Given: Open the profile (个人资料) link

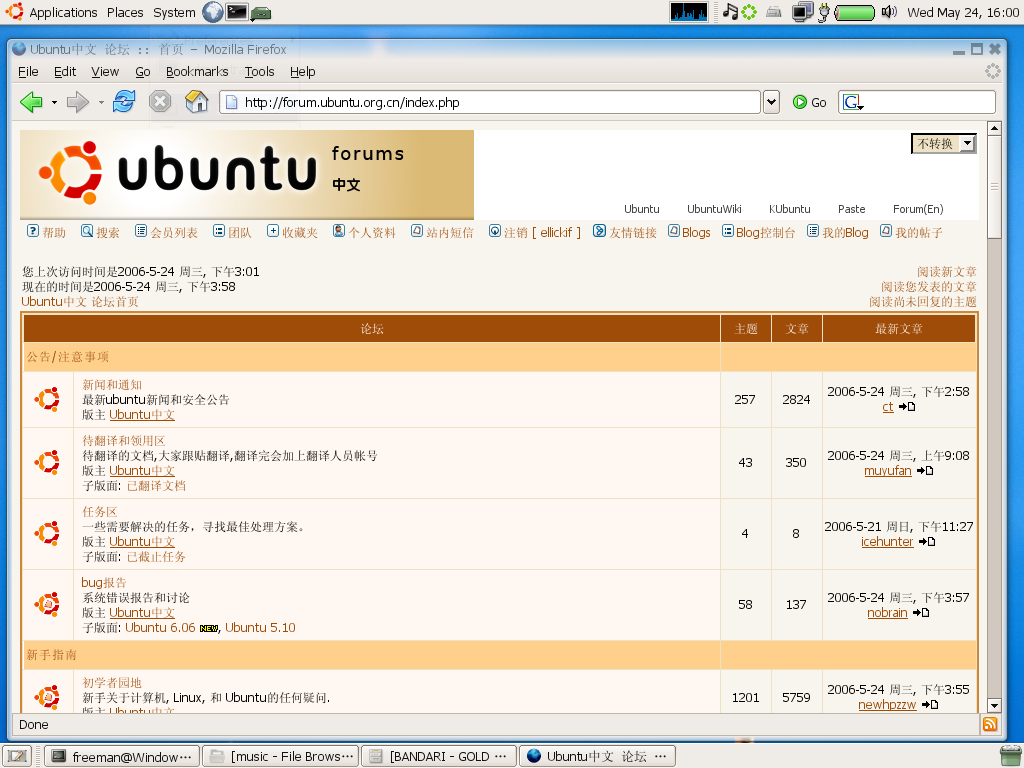Looking at the screenshot, I should (364, 232).
